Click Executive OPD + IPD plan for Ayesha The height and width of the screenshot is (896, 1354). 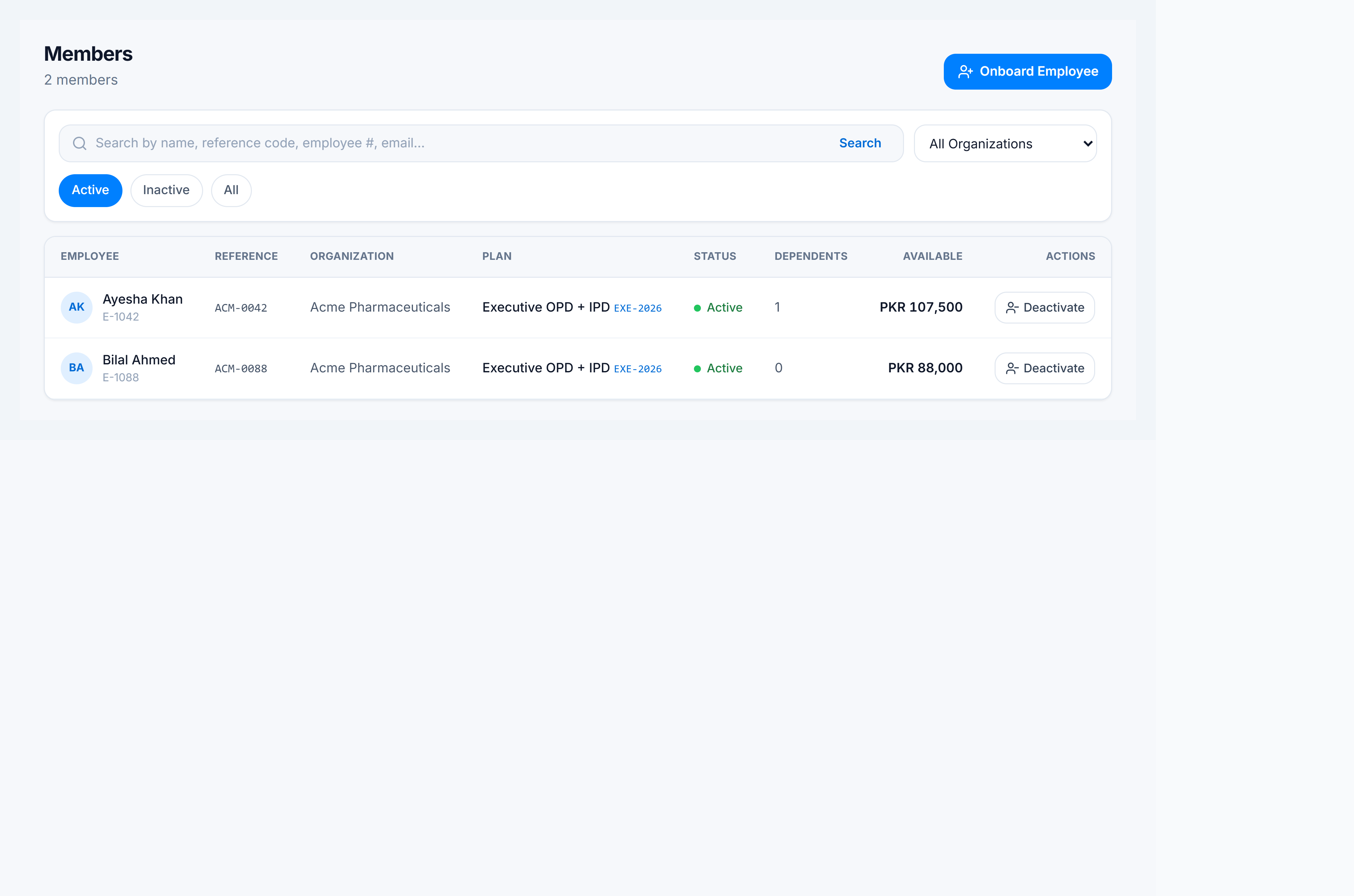click(546, 307)
